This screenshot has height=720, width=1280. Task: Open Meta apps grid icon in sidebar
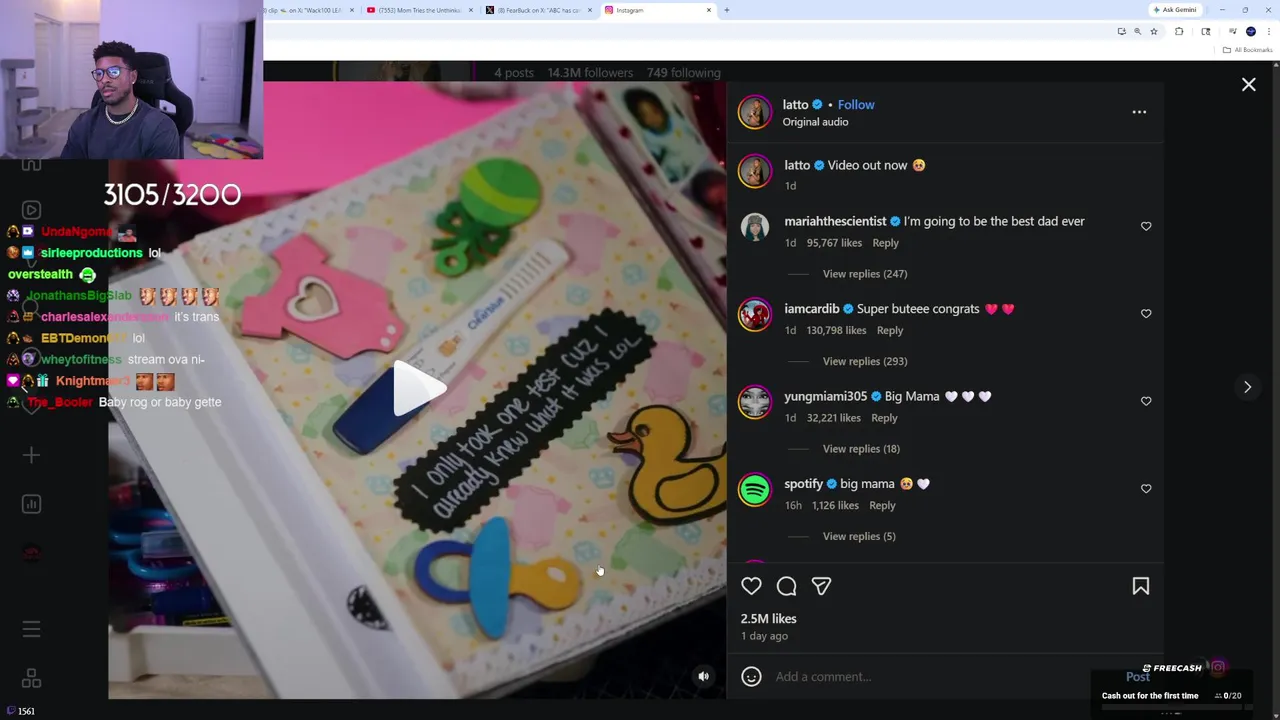tap(31, 679)
